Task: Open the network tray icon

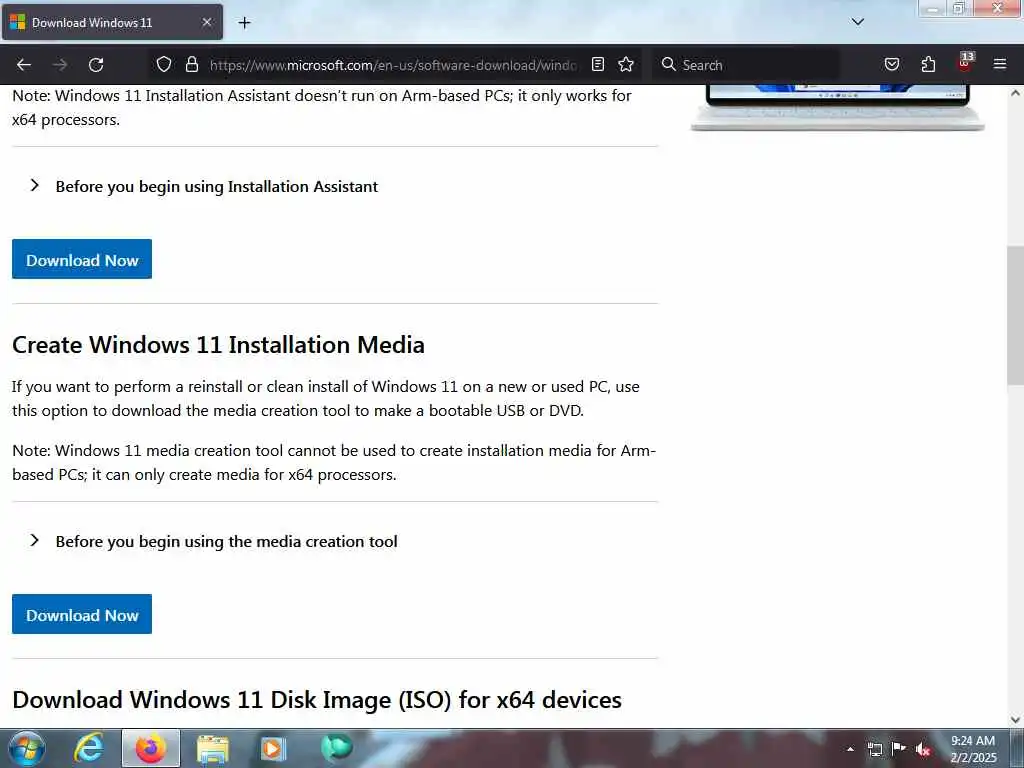Action: tap(874, 749)
